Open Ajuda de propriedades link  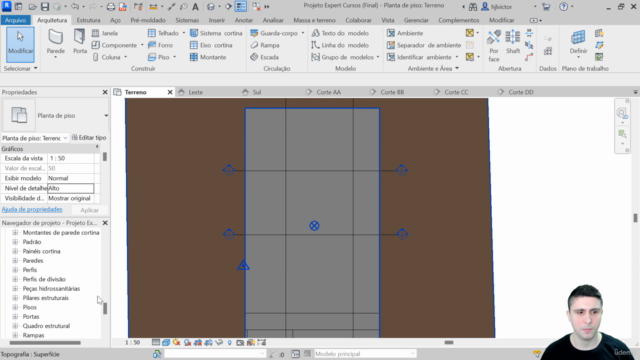click(32, 209)
